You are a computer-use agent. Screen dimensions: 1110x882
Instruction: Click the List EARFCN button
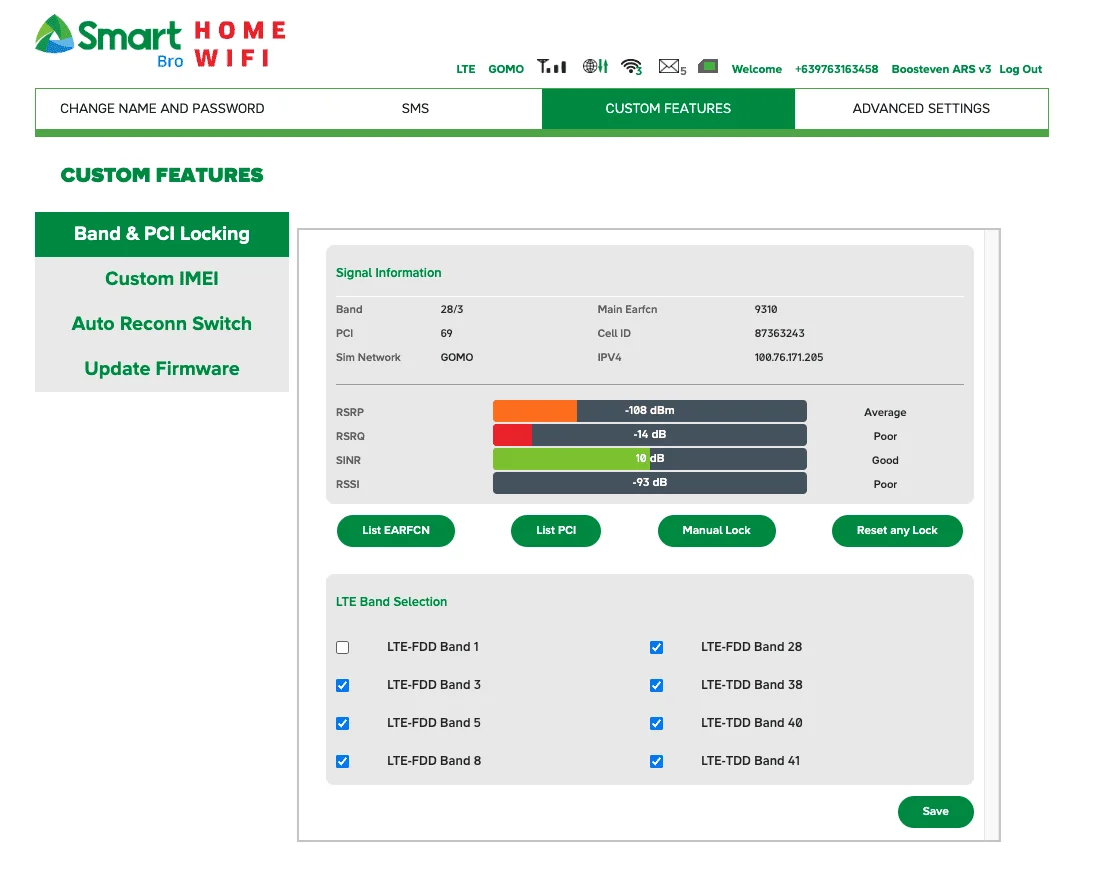tap(396, 531)
